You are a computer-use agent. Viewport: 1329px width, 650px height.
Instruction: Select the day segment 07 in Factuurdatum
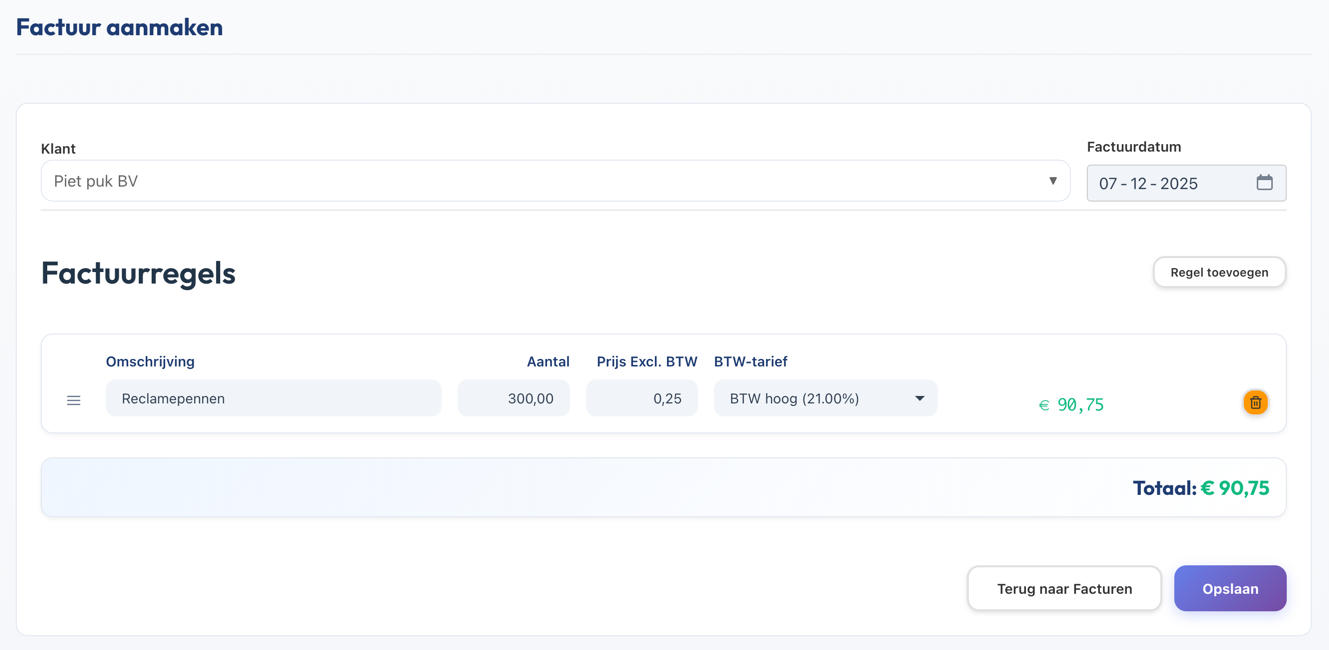(x=1108, y=184)
